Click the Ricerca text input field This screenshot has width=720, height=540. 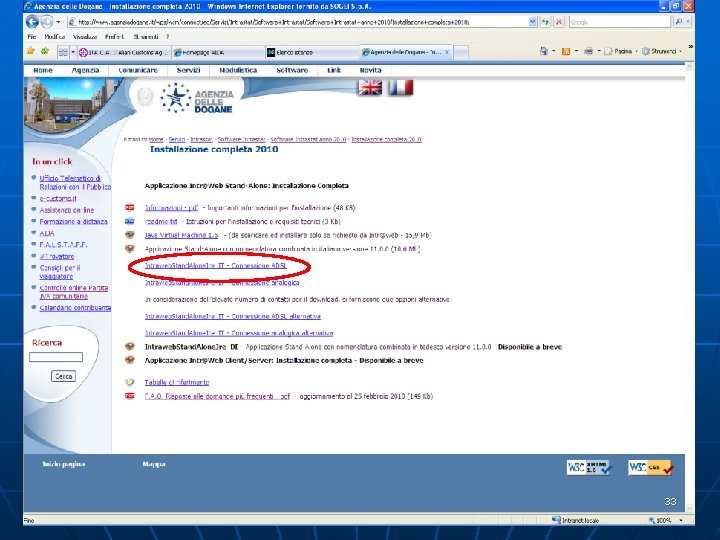point(56,357)
